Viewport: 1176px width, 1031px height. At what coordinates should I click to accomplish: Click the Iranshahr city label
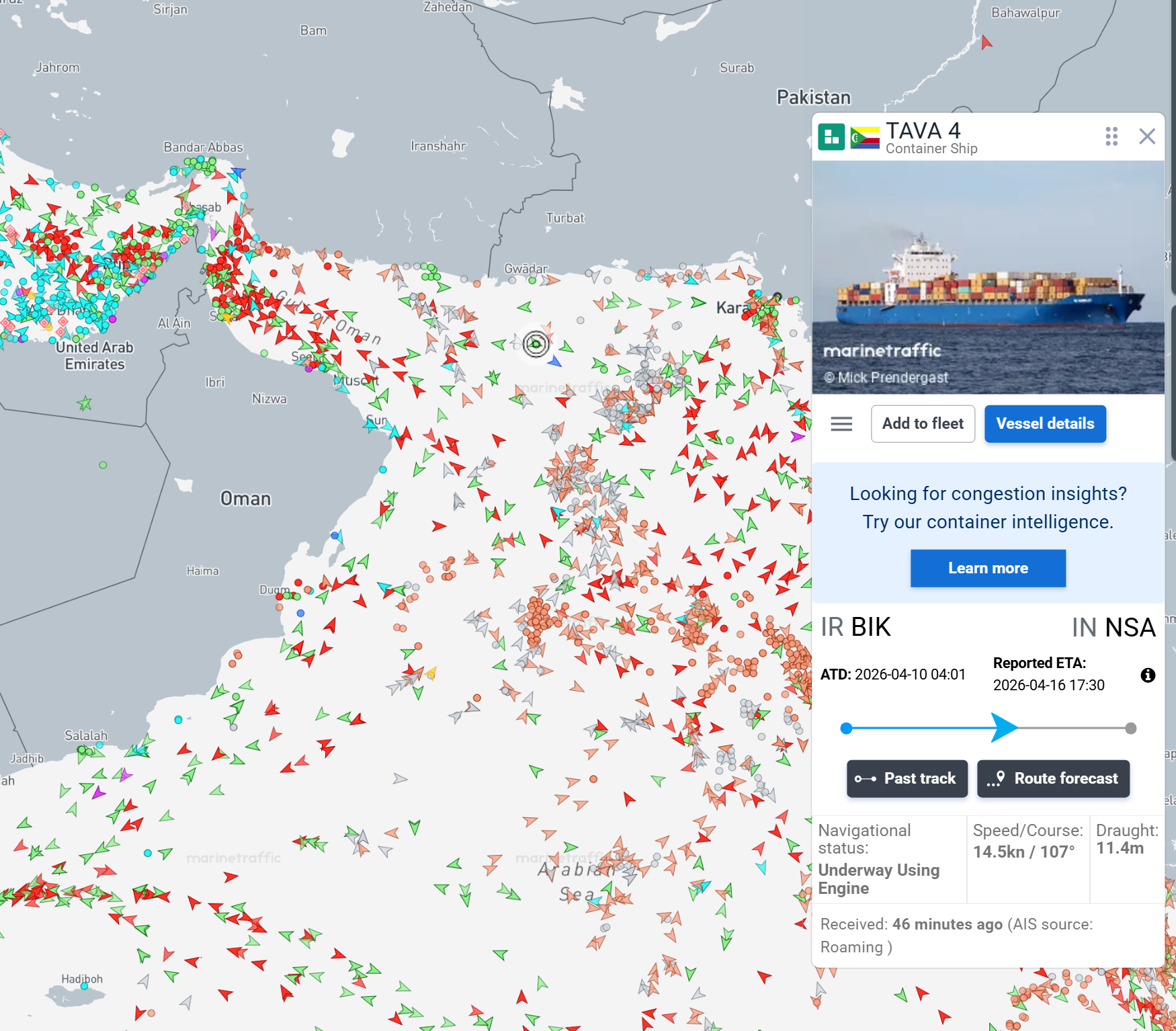click(438, 146)
